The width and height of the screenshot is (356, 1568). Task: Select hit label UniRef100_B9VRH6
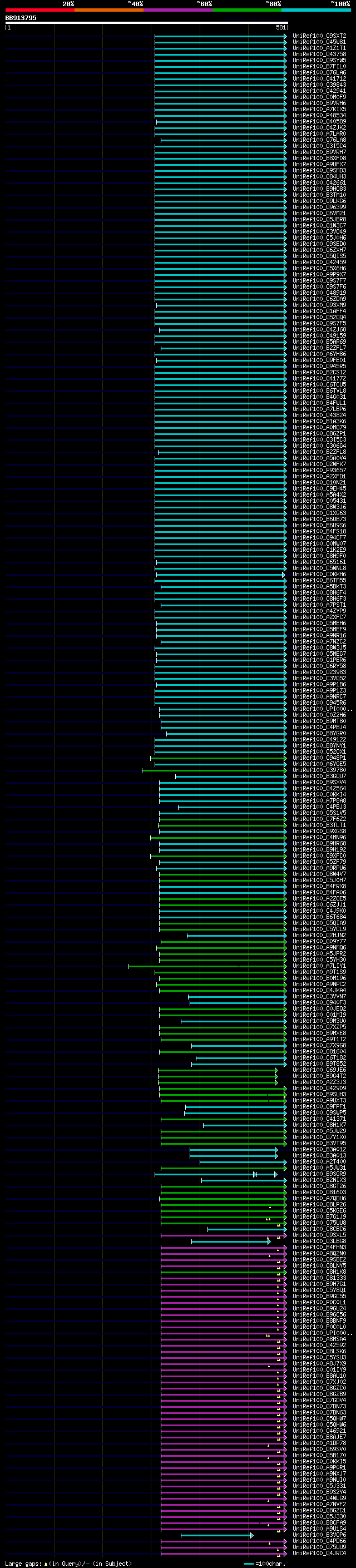(x=319, y=103)
